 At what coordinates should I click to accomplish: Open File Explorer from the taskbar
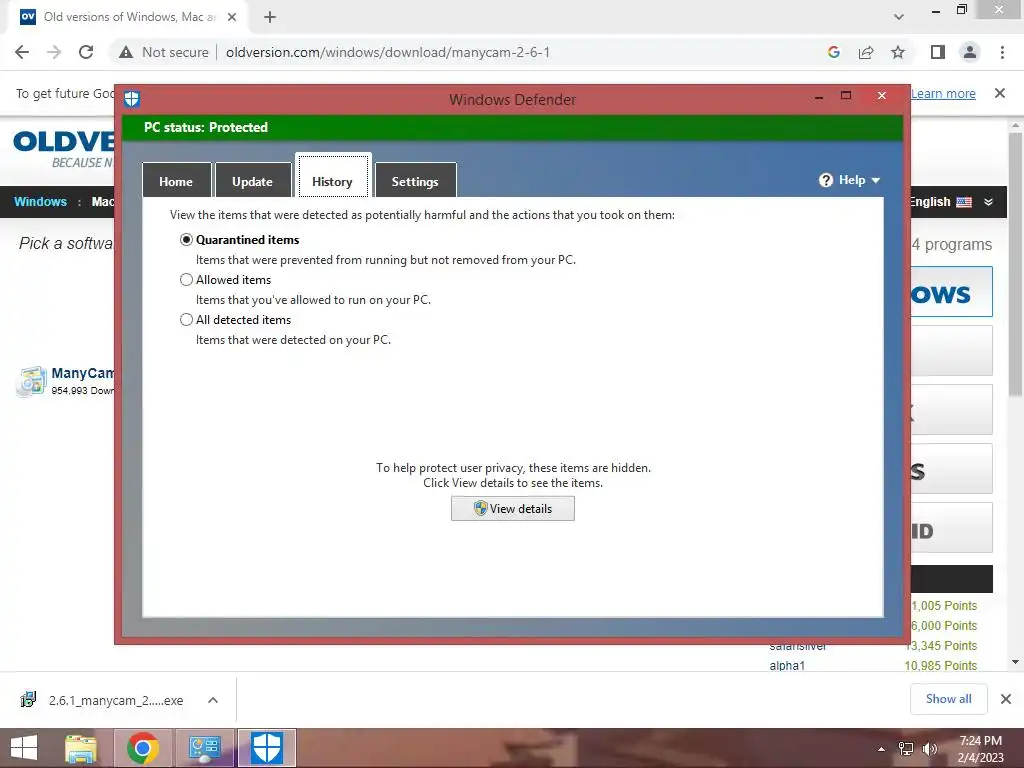(x=81, y=748)
